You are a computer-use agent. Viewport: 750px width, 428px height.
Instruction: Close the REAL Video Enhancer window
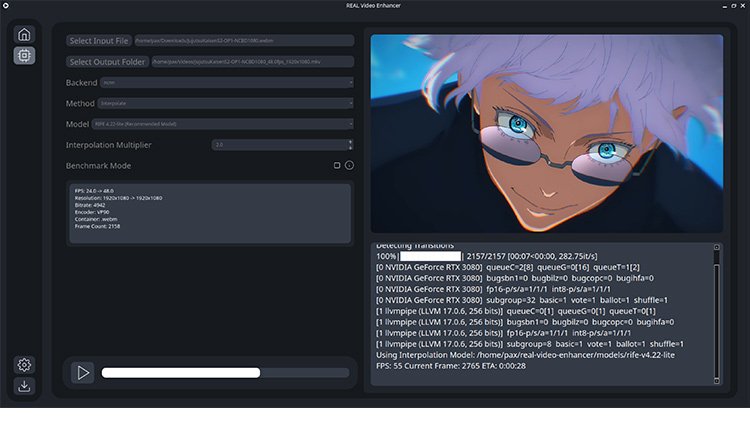pyautogui.click(x=743, y=6)
